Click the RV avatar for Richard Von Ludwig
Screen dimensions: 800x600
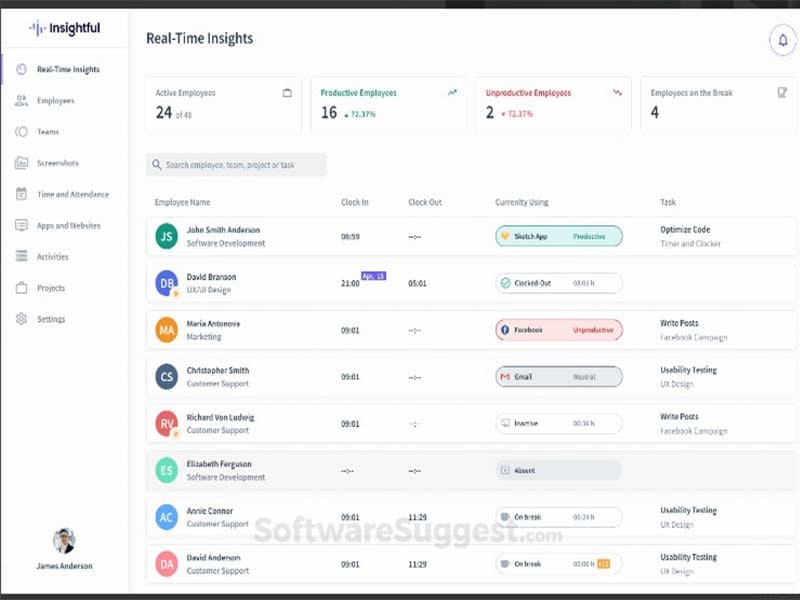pos(166,423)
